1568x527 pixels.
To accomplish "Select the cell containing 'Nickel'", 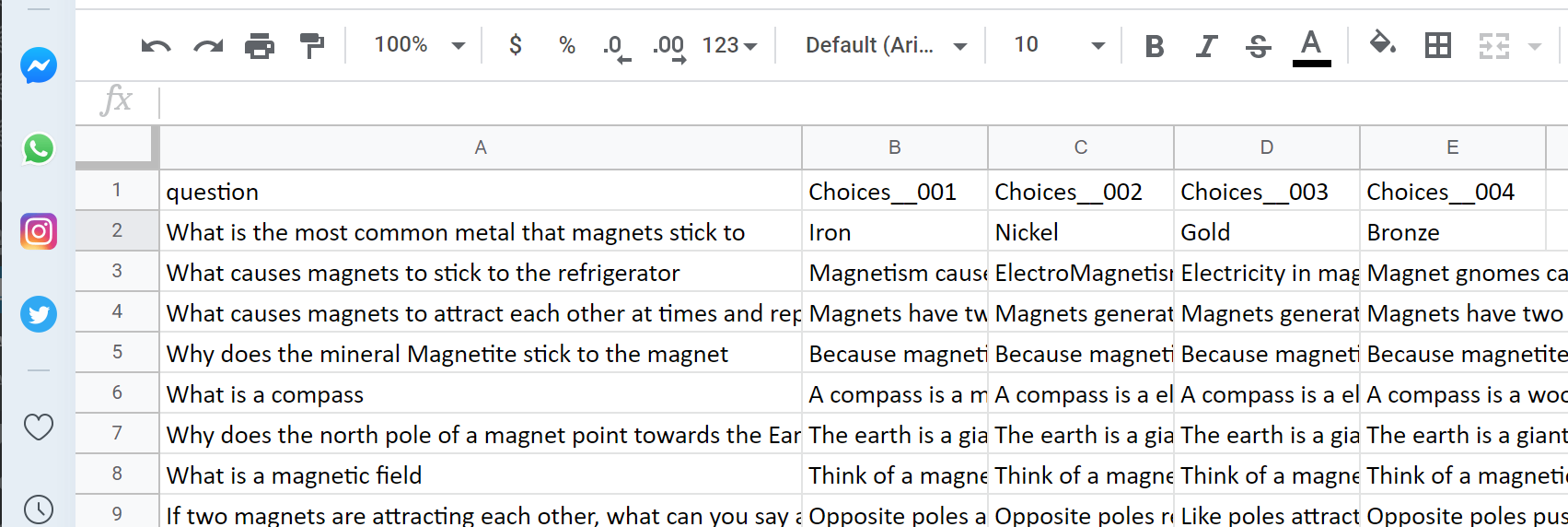I will coord(1081,231).
